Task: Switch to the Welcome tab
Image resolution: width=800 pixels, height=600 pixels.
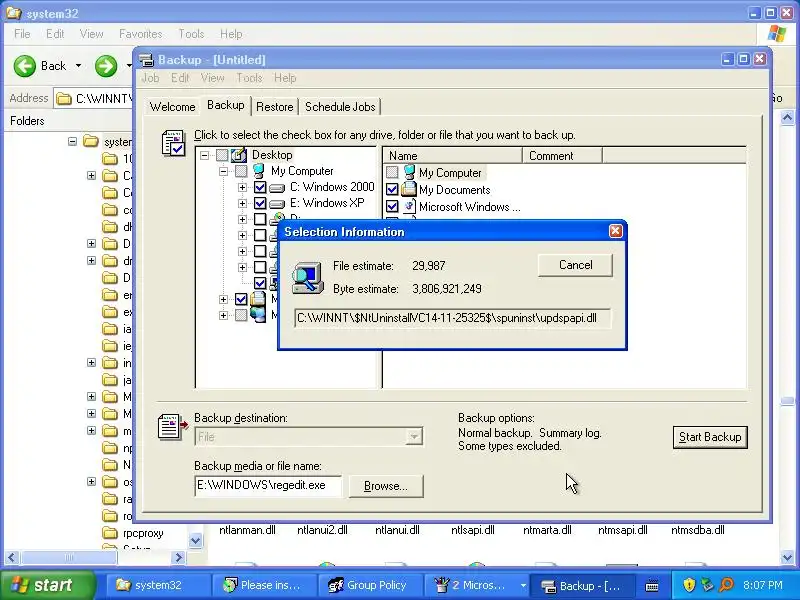Action: coord(172,107)
